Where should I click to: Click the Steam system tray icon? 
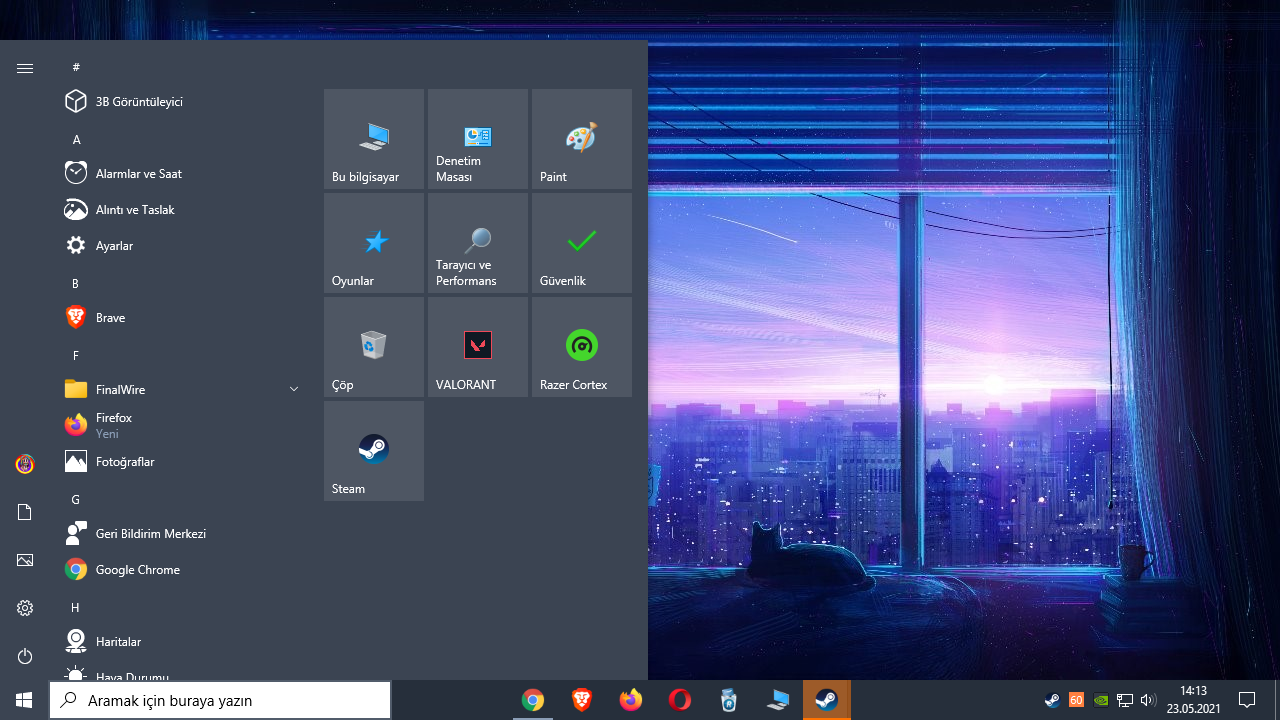tap(1052, 700)
